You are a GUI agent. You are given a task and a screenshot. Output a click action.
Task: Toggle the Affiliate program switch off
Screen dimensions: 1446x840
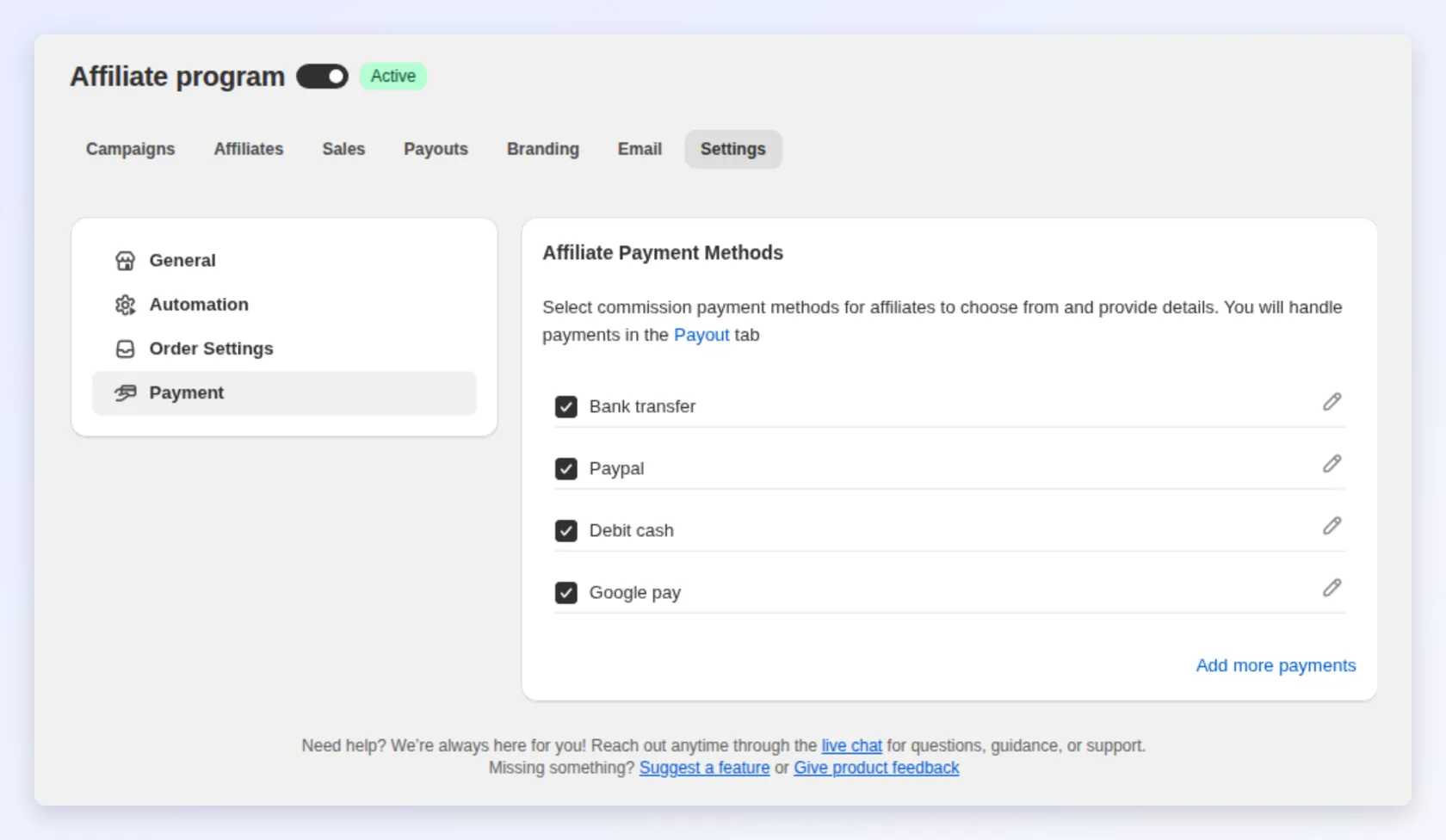coord(322,77)
